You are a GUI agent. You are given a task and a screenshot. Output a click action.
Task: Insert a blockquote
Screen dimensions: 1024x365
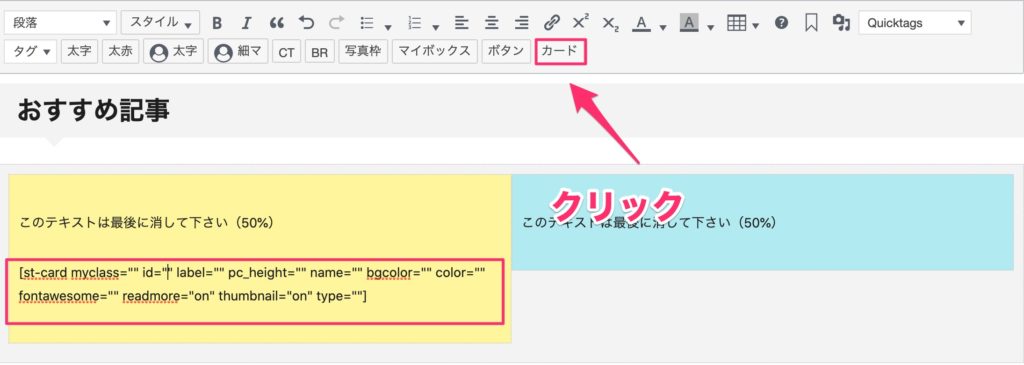point(277,24)
